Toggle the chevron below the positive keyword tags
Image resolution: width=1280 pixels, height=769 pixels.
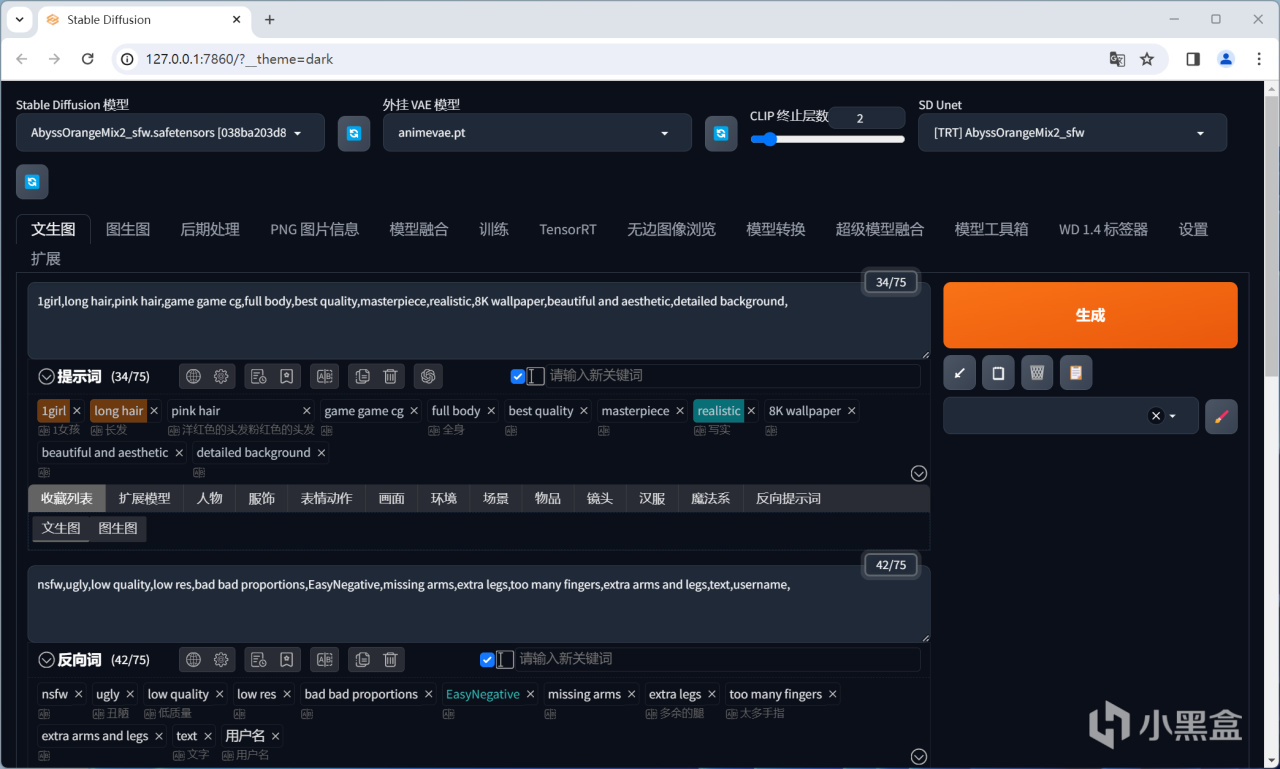919,474
